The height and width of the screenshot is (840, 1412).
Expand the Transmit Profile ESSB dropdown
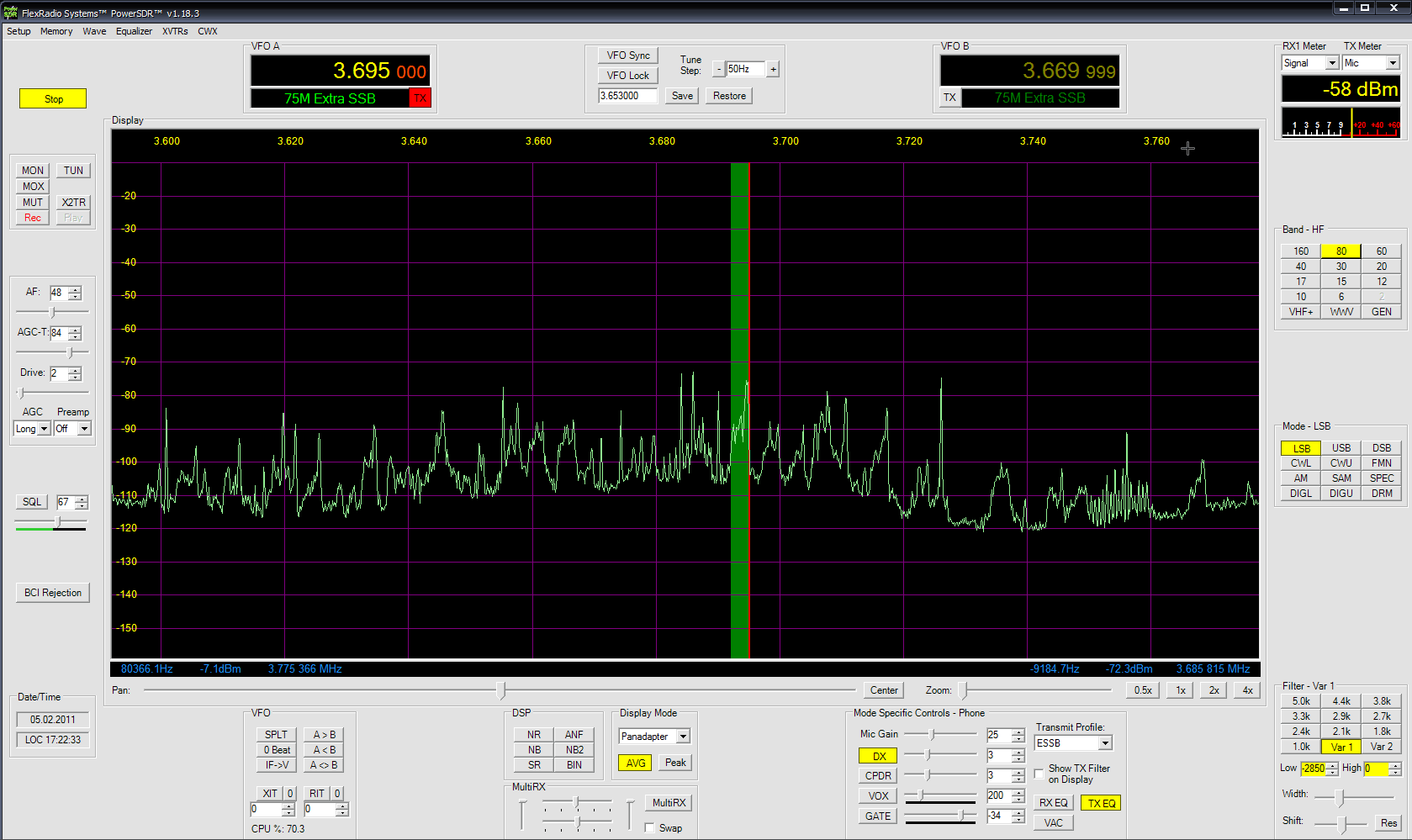[x=1105, y=743]
